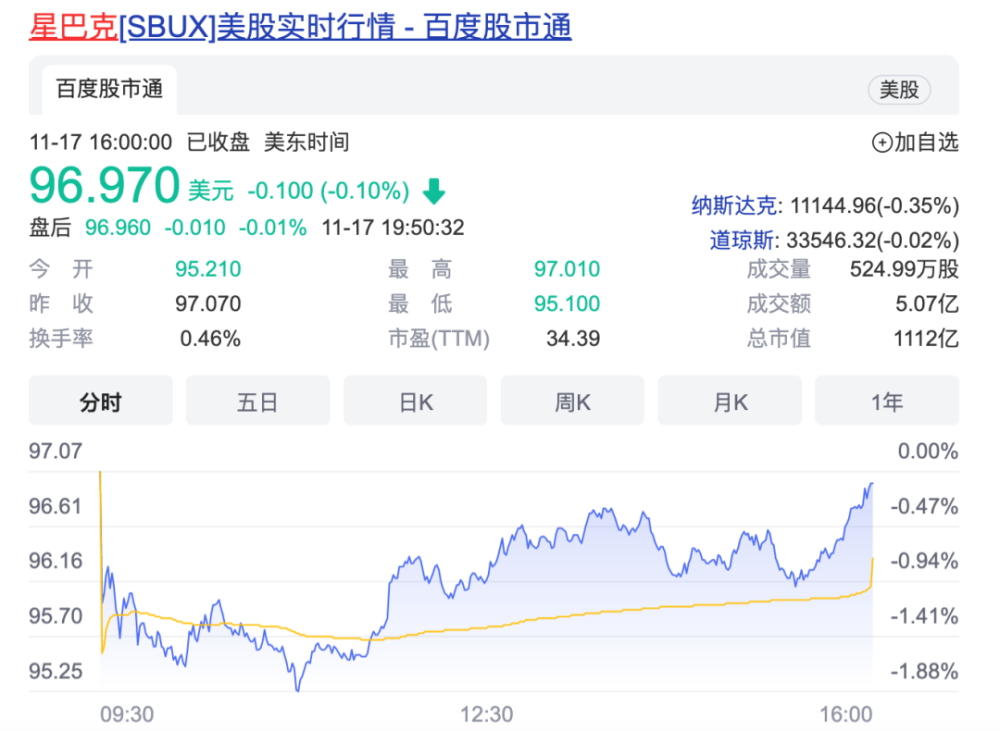1000x731 pixels.
Task: Click the 最低 value 95.100
Action: click(567, 304)
